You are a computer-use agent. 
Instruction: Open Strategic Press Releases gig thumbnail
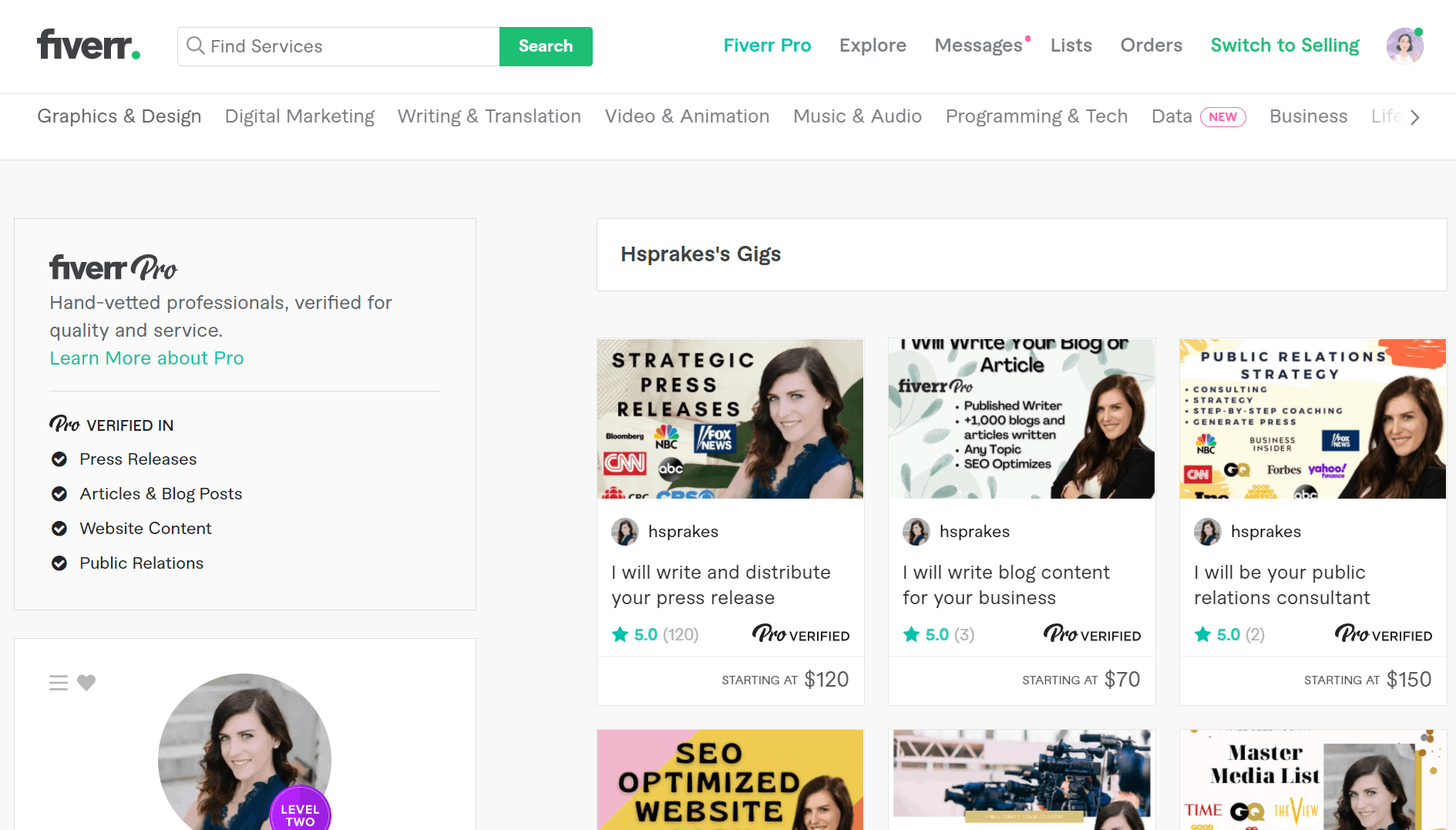(730, 418)
